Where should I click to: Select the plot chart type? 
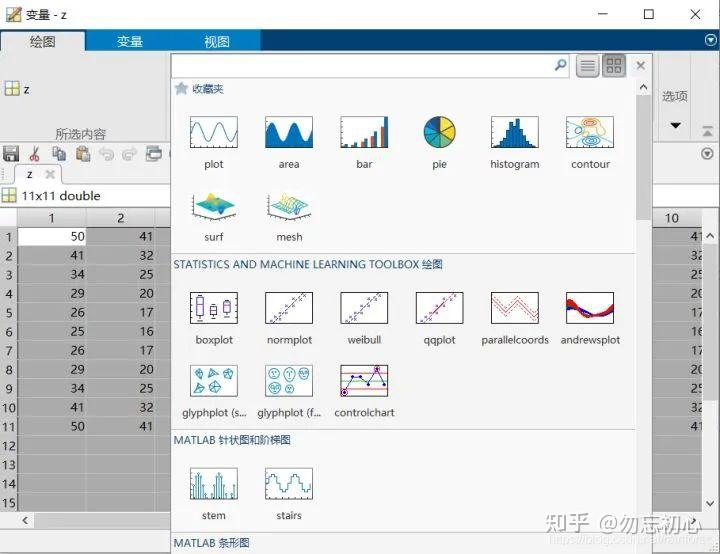point(214,132)
